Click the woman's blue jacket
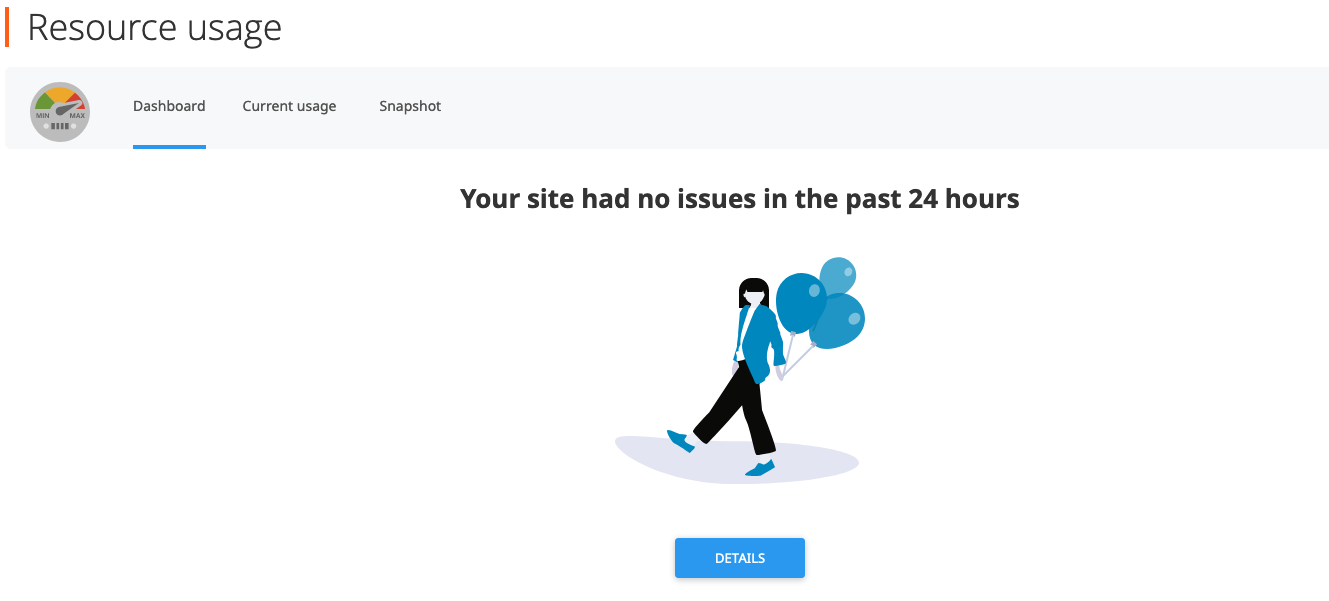1329x601 pixels. point(758,335)
